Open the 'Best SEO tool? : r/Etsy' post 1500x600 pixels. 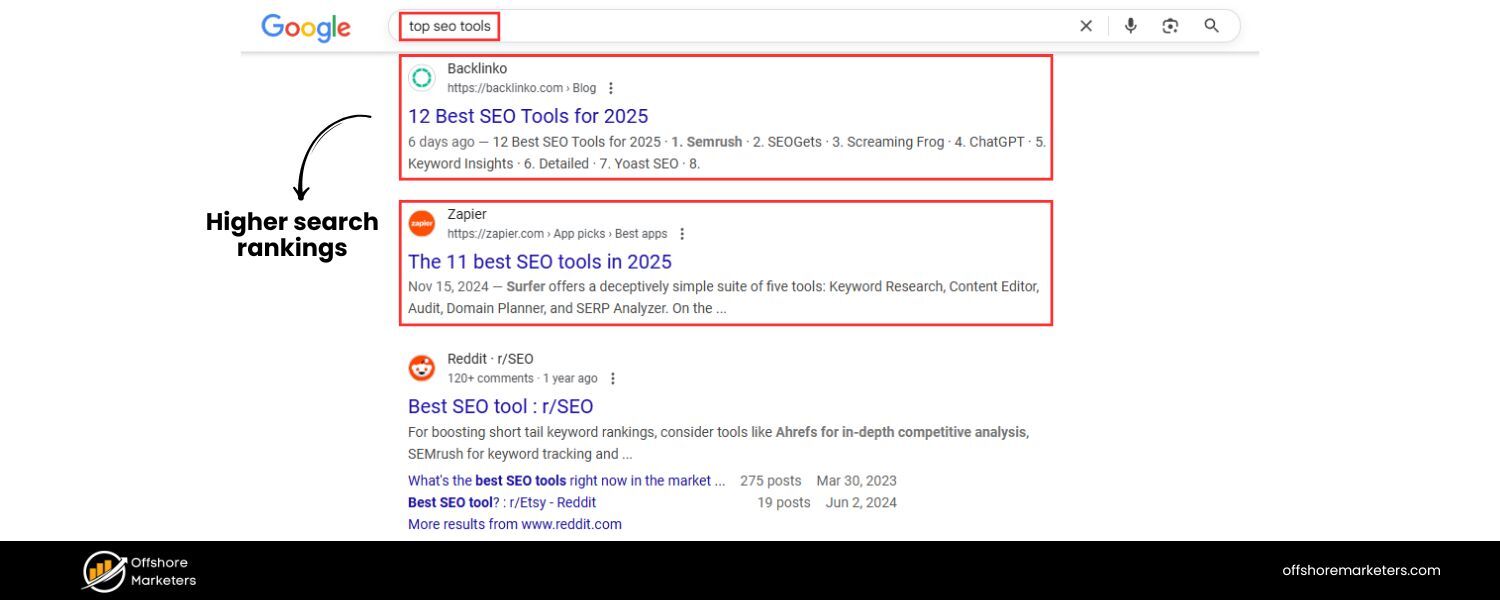coord(501,502)
